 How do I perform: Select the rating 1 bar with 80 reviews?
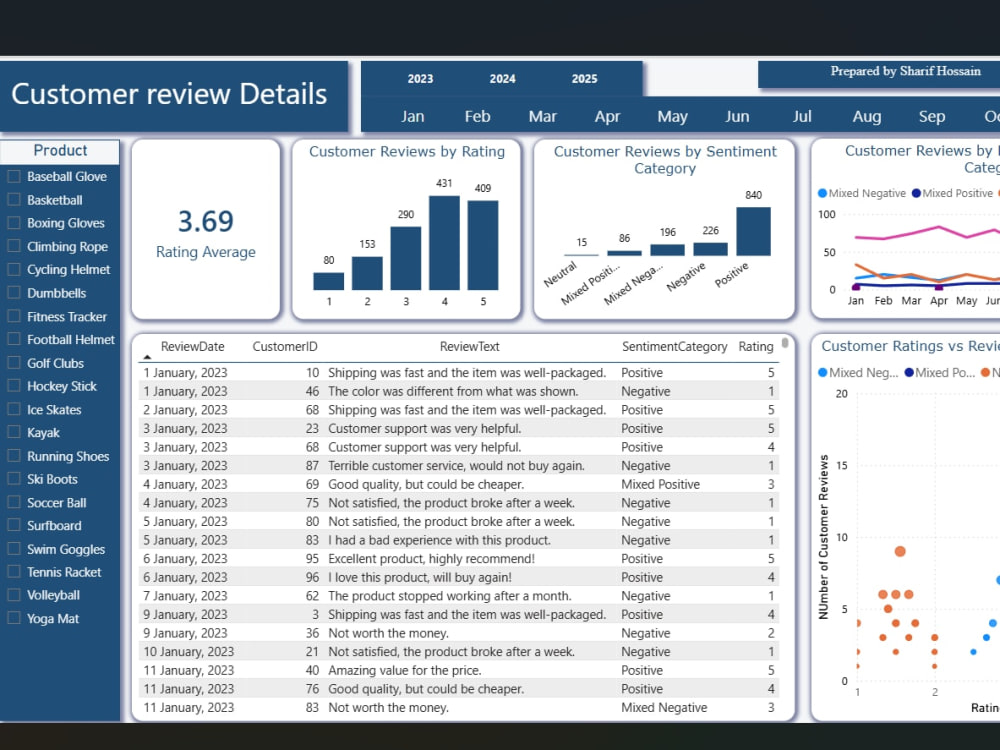point(328,281)
